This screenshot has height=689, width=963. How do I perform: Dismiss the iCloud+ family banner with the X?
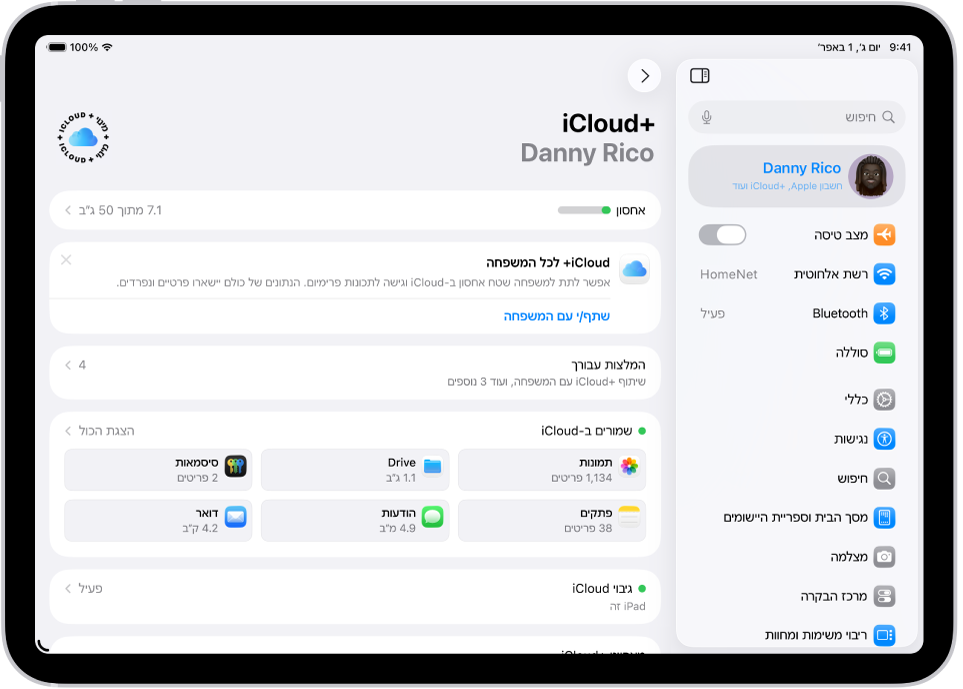coord(65,261)
